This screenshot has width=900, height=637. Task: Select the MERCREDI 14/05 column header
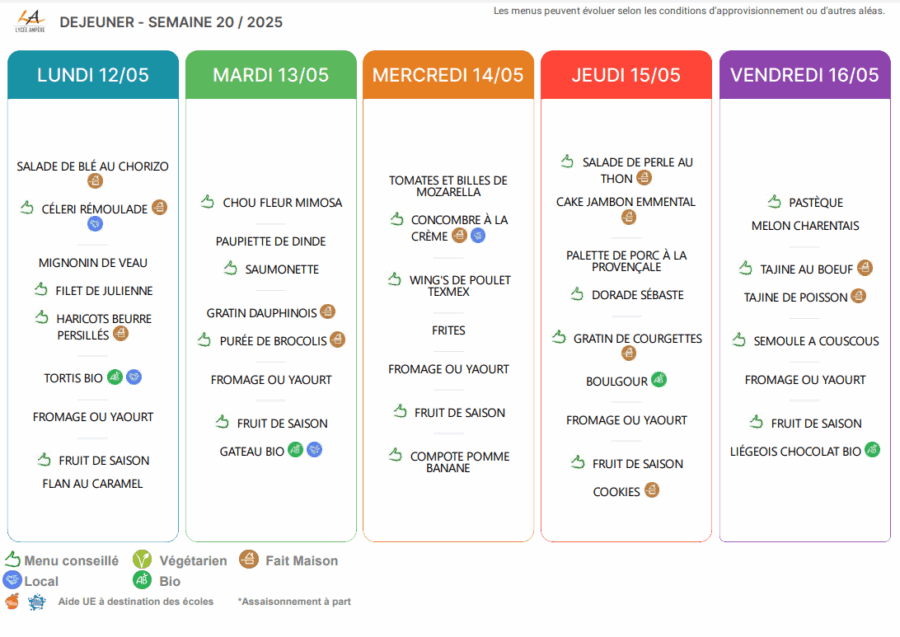point(448,75)
